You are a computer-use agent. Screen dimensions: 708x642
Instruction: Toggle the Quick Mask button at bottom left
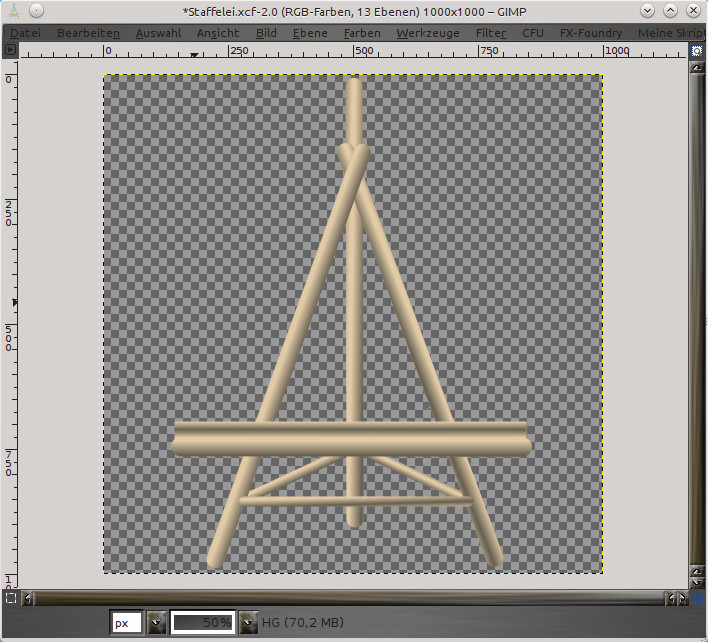tap(10, 598)
